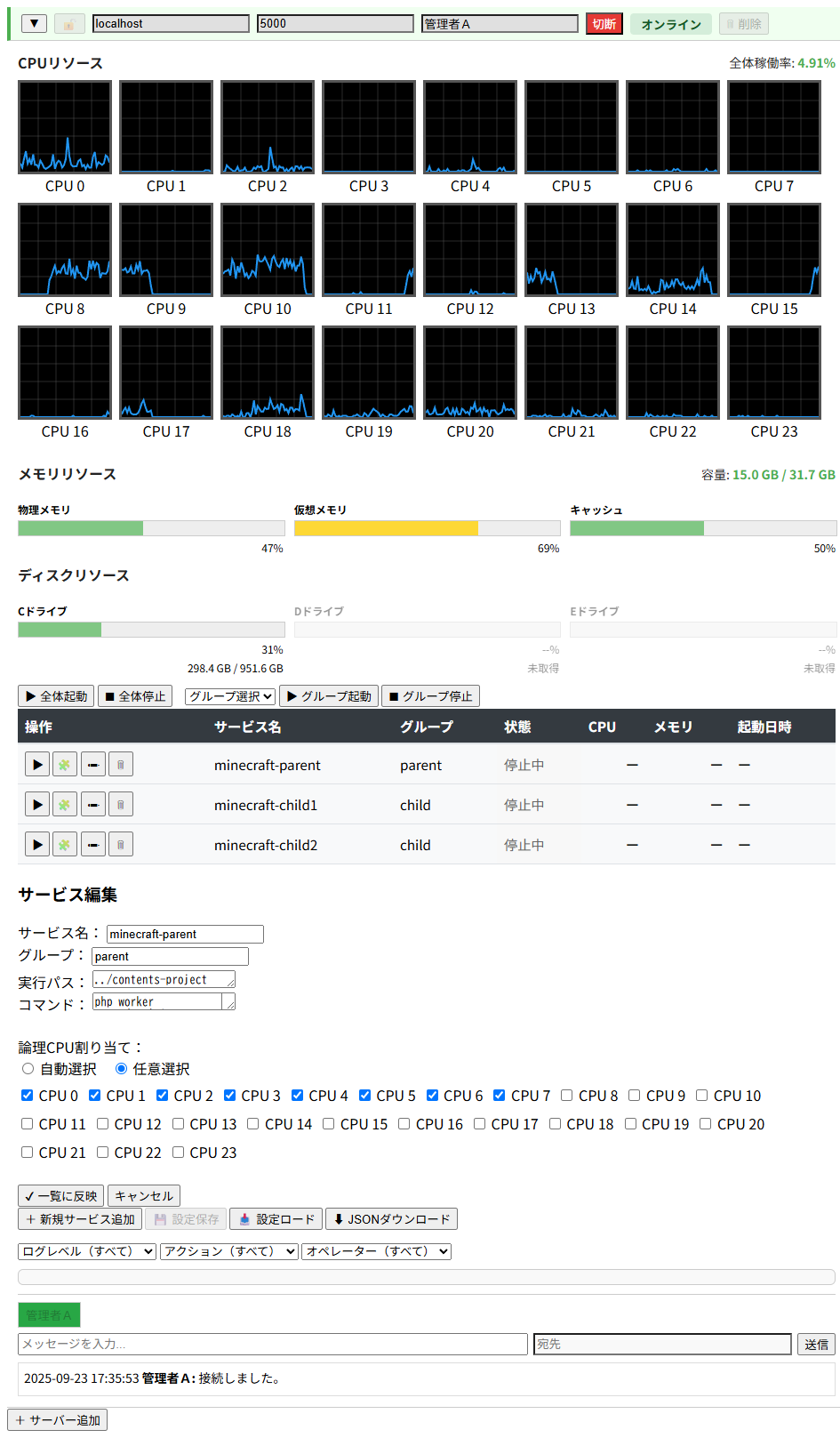Image resolution: width=840 pixels, height=1438 pixels.
Task: Click the 仮想メモリ usage bar
Action: click(x=427, y=528)
